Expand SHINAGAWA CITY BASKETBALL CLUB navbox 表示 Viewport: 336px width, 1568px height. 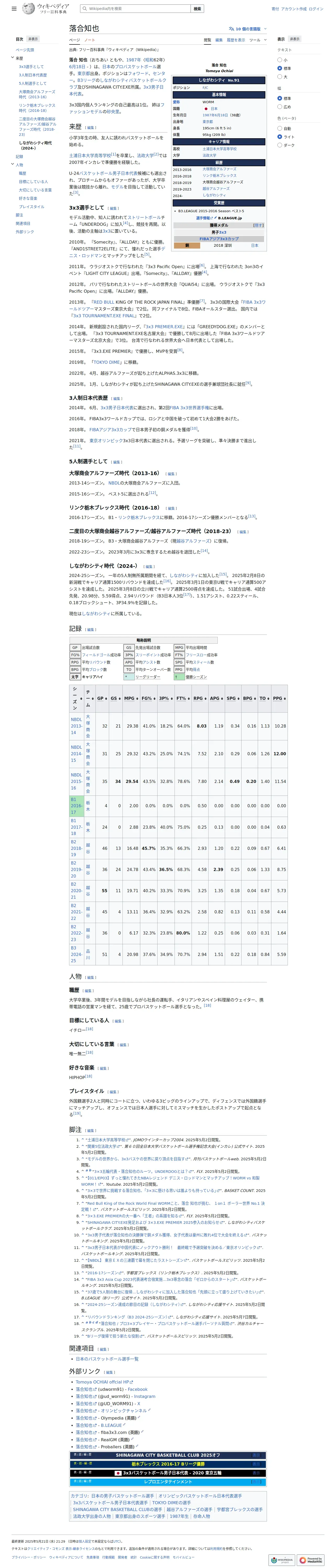coord(257,1455)
